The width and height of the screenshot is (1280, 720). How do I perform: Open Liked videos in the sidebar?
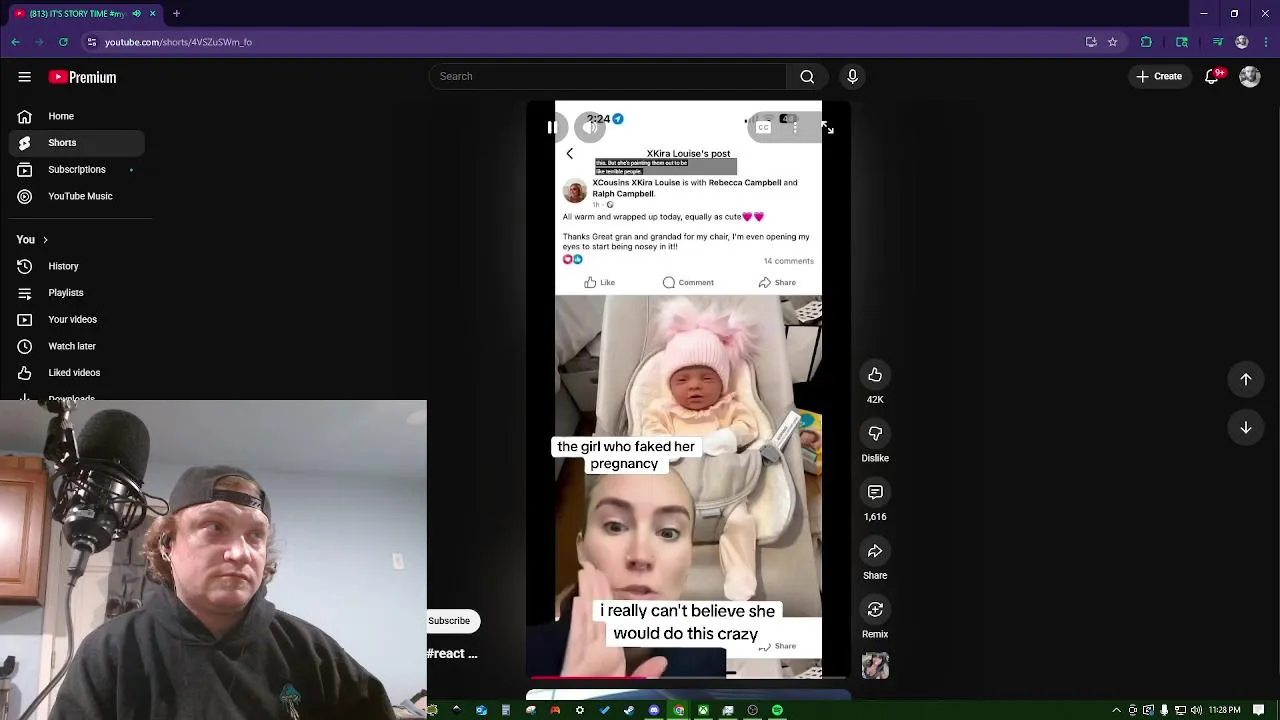click(x=77, y=373)
